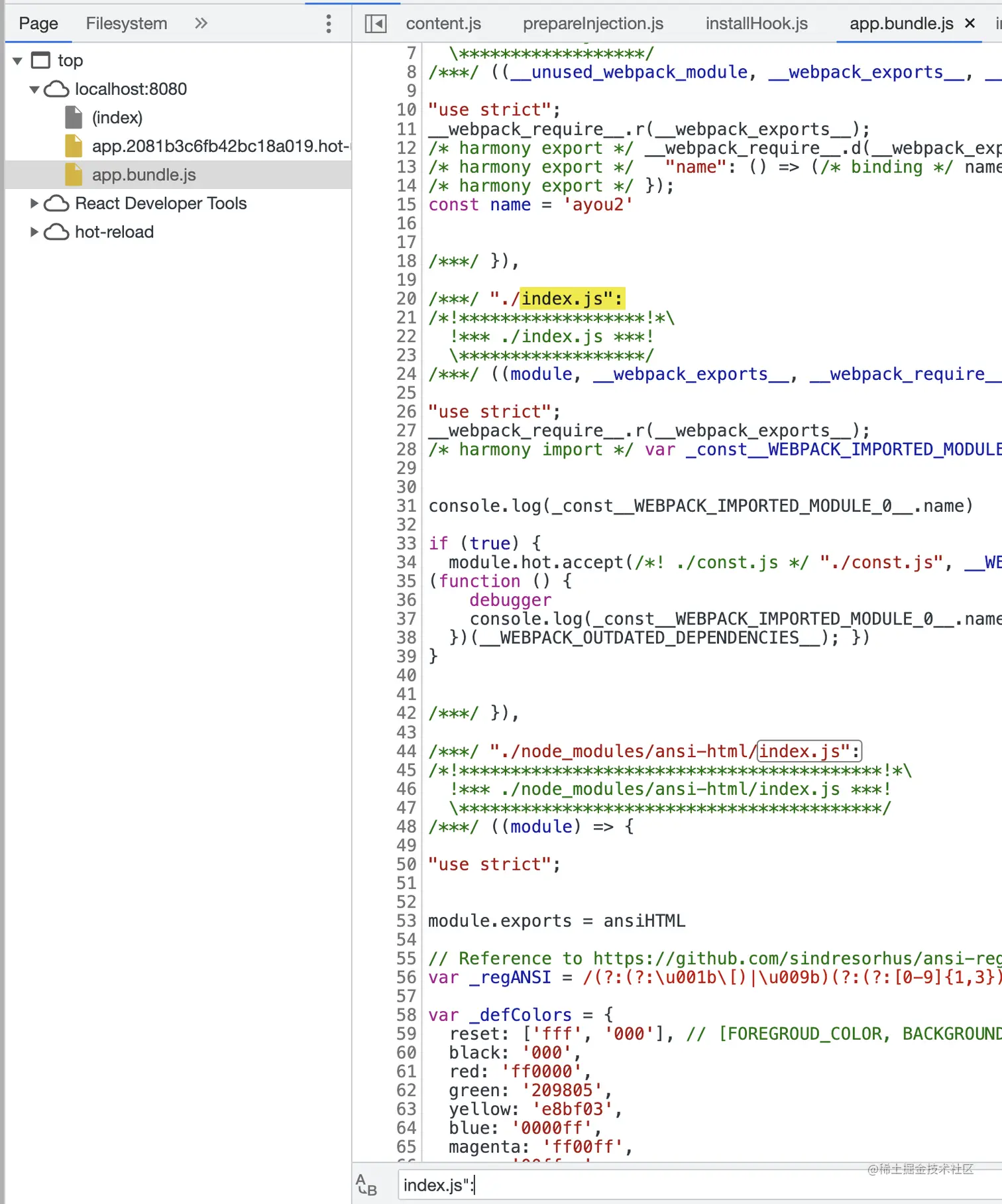Click the search field containing index.js":
Viewport: 1002px width, 1204px height.
699,1185
